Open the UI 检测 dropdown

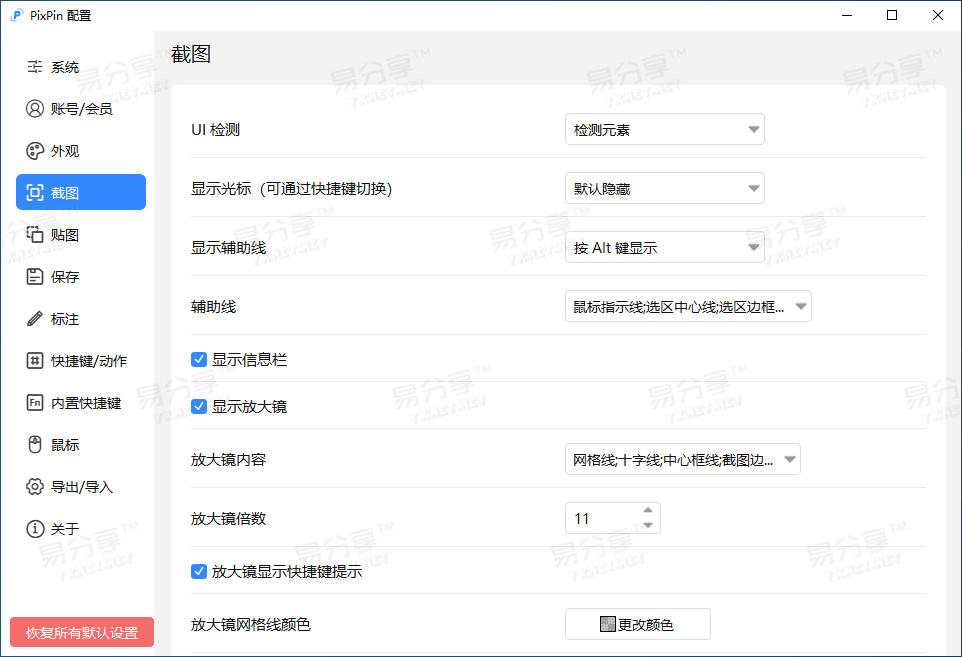665,128
